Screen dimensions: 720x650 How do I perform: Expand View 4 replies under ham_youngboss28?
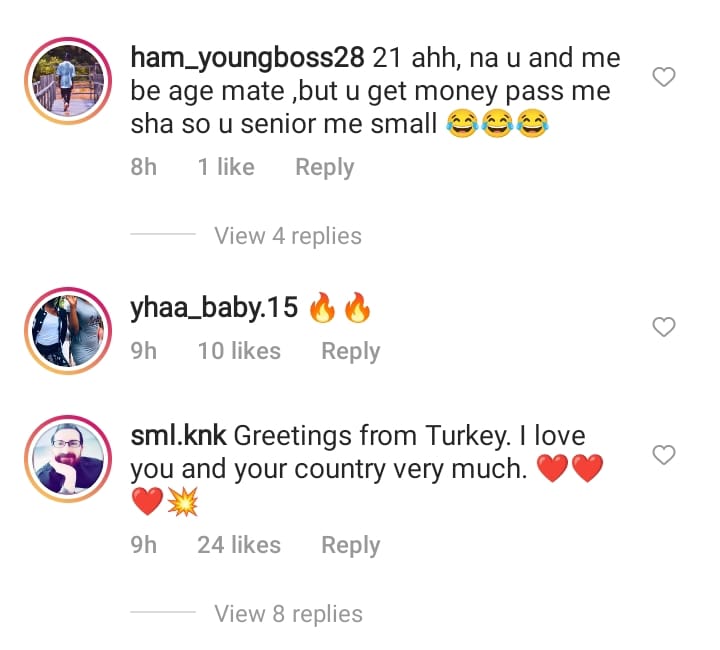pyautogui.click(x=288, y=236)
